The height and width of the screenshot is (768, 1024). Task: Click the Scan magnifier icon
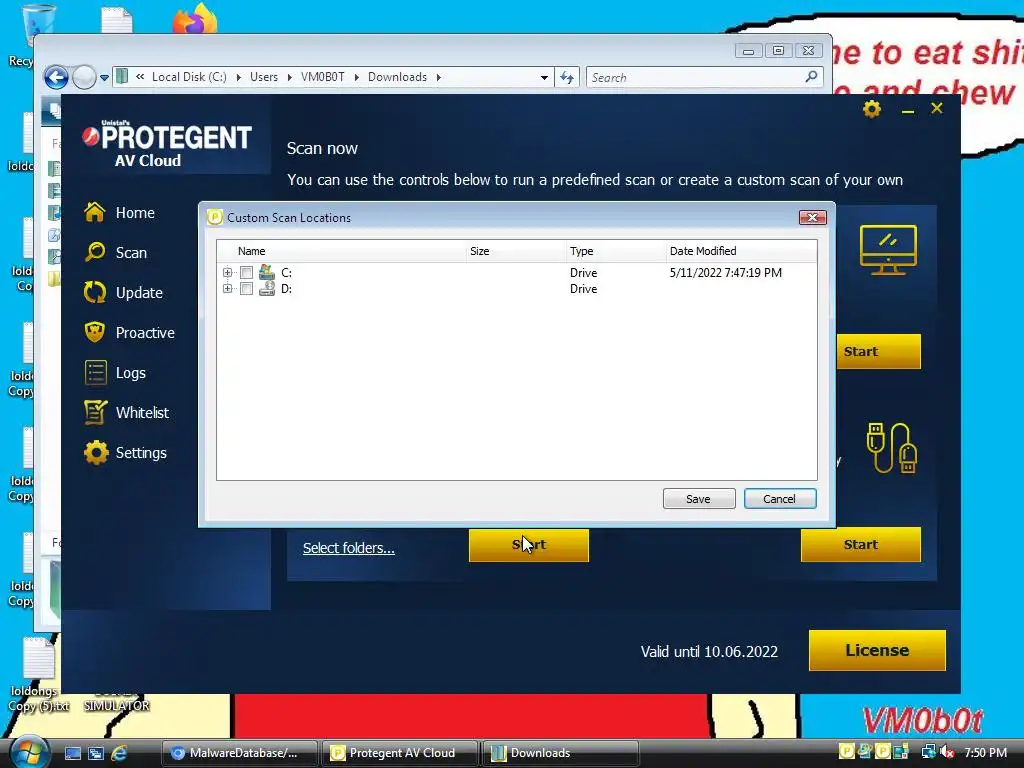click(95, 252)
